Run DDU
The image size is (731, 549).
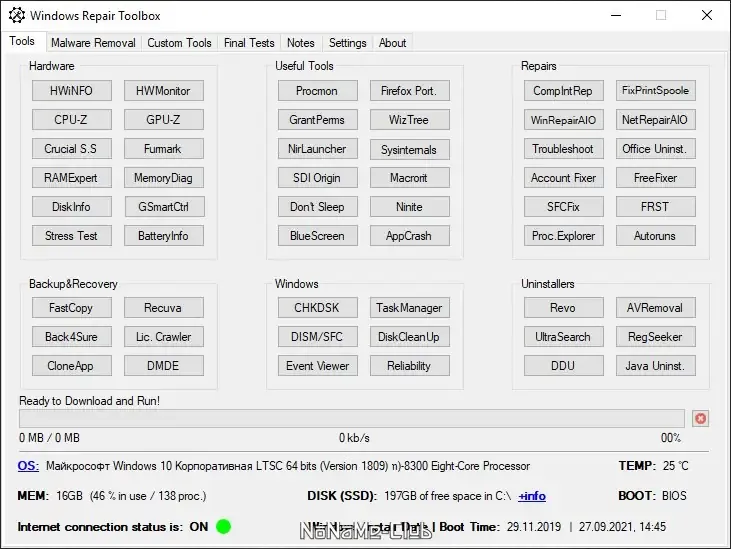coord(564,365)
